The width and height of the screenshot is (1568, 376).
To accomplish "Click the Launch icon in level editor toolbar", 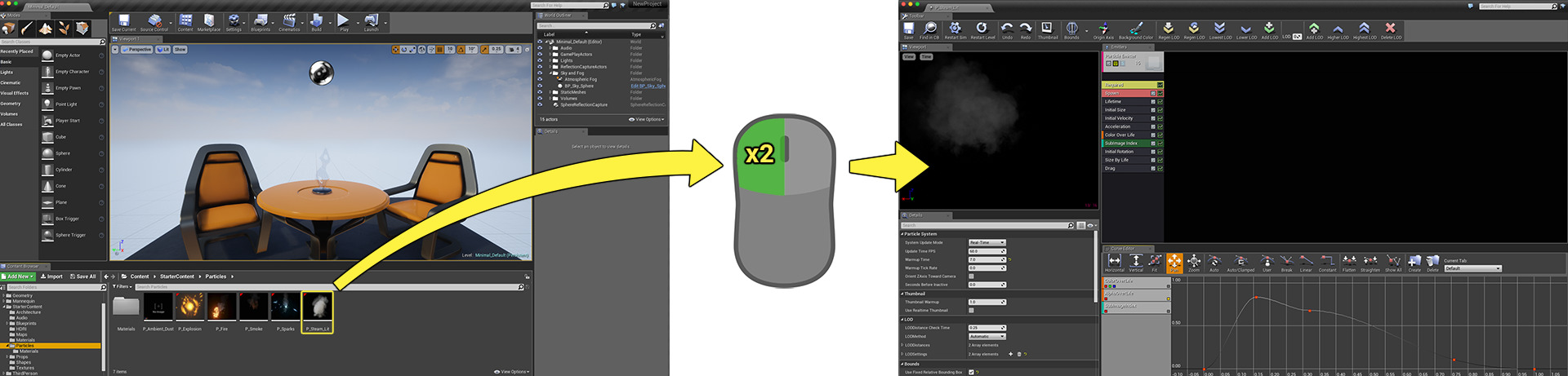I will 372,23.
